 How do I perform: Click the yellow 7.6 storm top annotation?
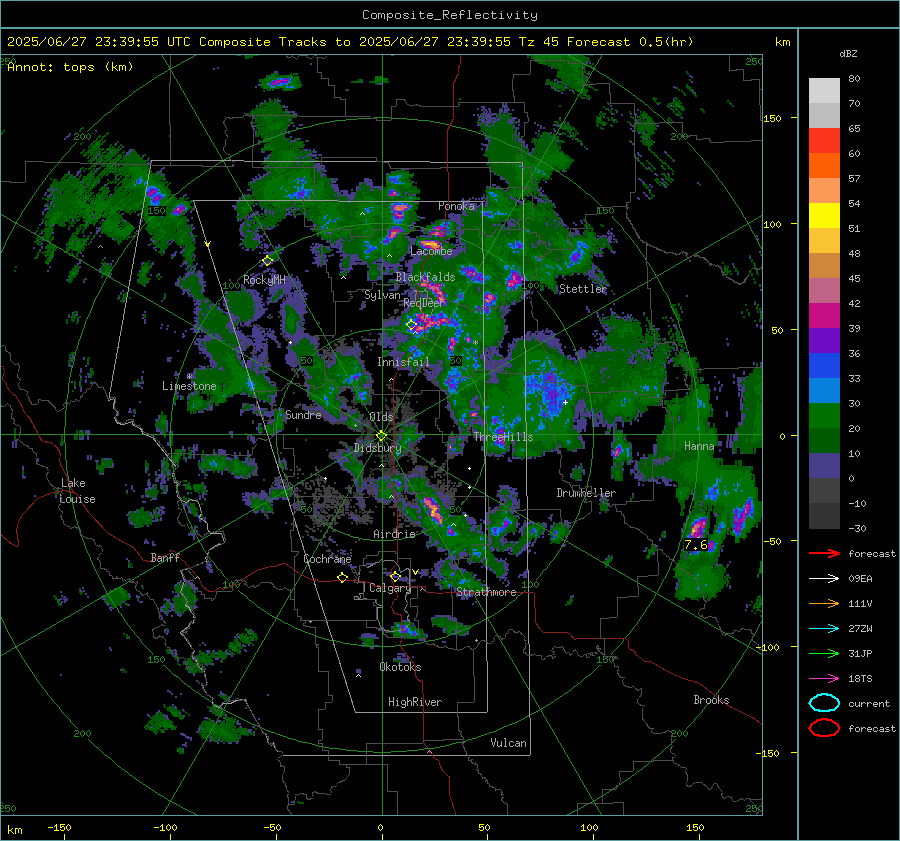[696, 544]
